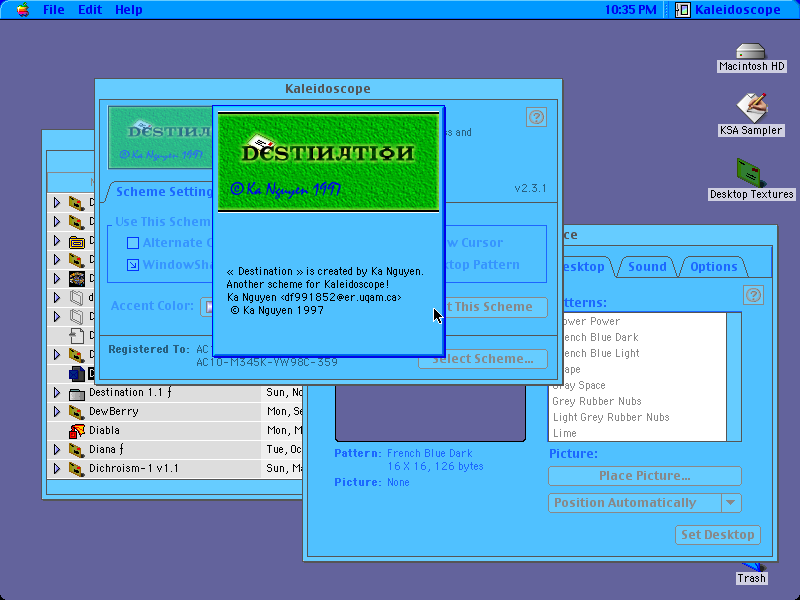This screenshot has height=600, width=800.
Task: Click the Destination 1.1 ƒ folder icon
Action: tap(77, 393)
